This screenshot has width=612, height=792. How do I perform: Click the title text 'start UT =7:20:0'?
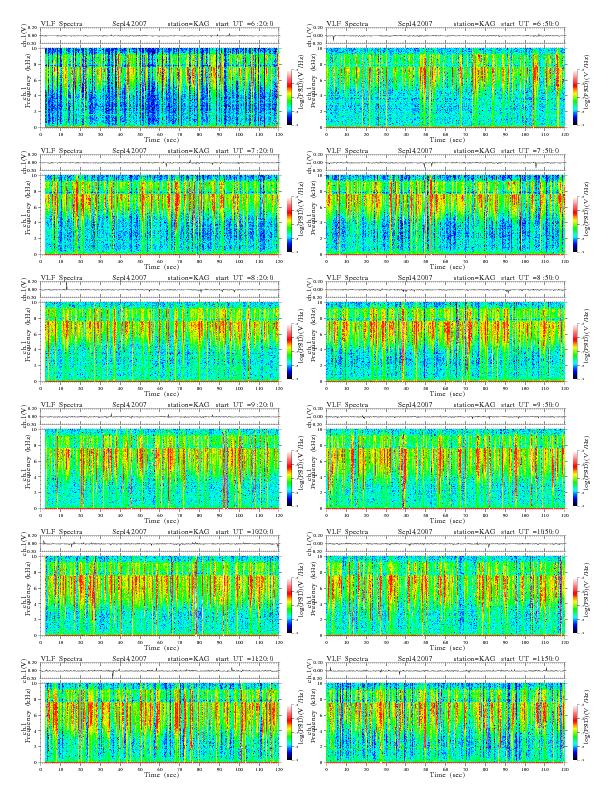pos(244,151)
